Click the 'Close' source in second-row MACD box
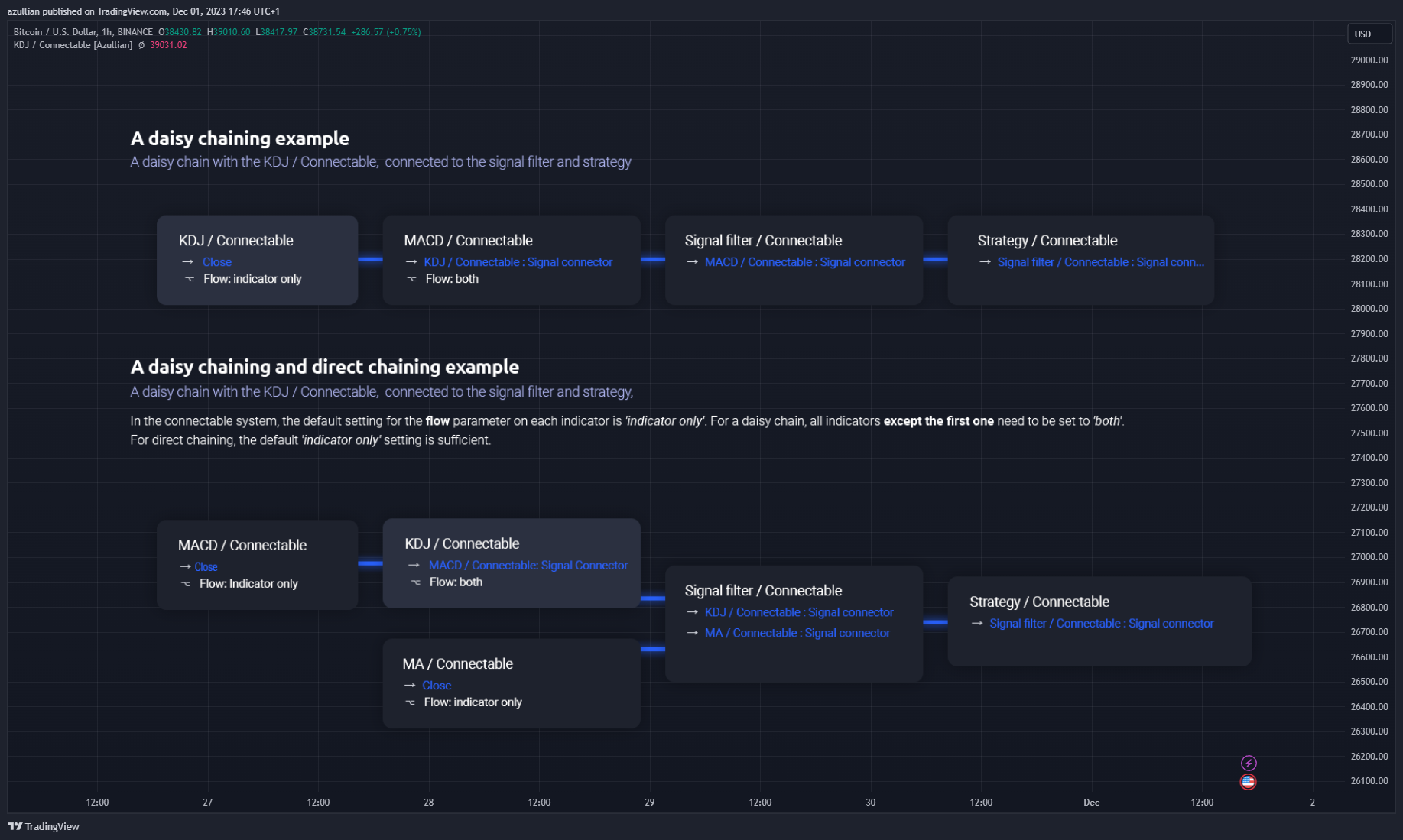The width and height of the screenshot is (1403, 840). pyautogui.click(x=206, y=567)
